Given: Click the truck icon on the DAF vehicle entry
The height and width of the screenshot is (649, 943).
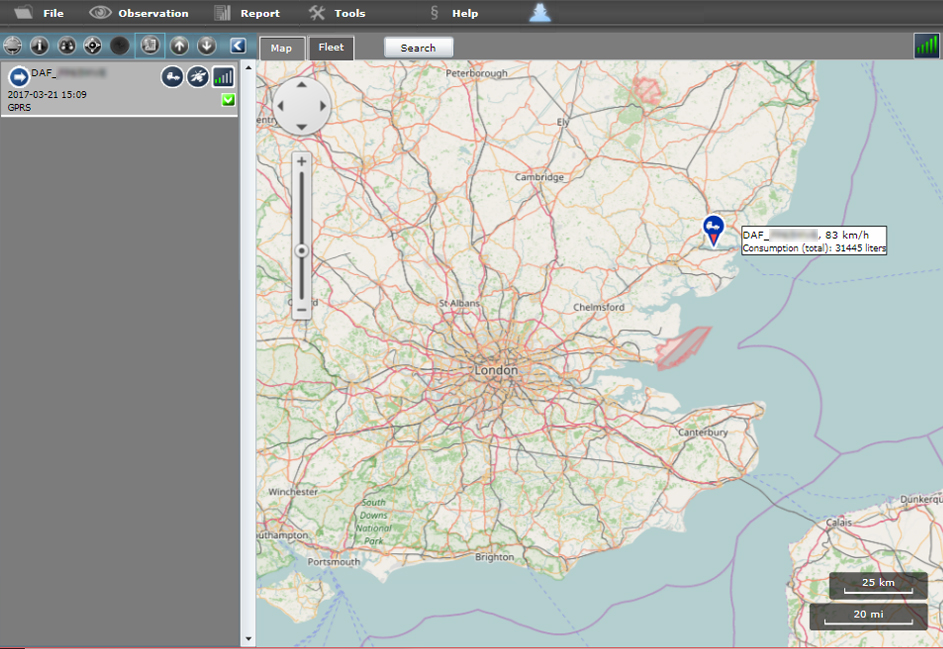Looking at the screenshot, I should pos(172,77).
